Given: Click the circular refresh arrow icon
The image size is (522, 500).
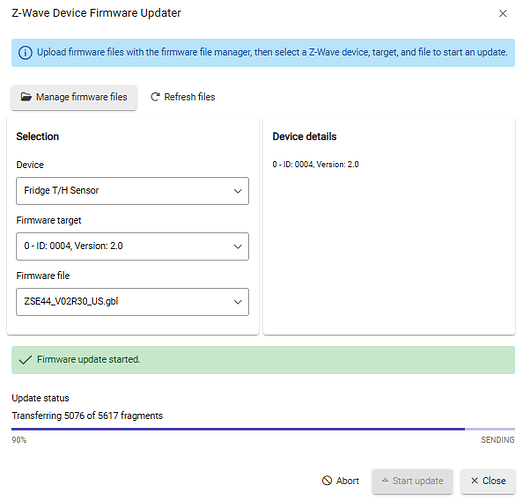Looking at the screenshot, I should point(155,97).
